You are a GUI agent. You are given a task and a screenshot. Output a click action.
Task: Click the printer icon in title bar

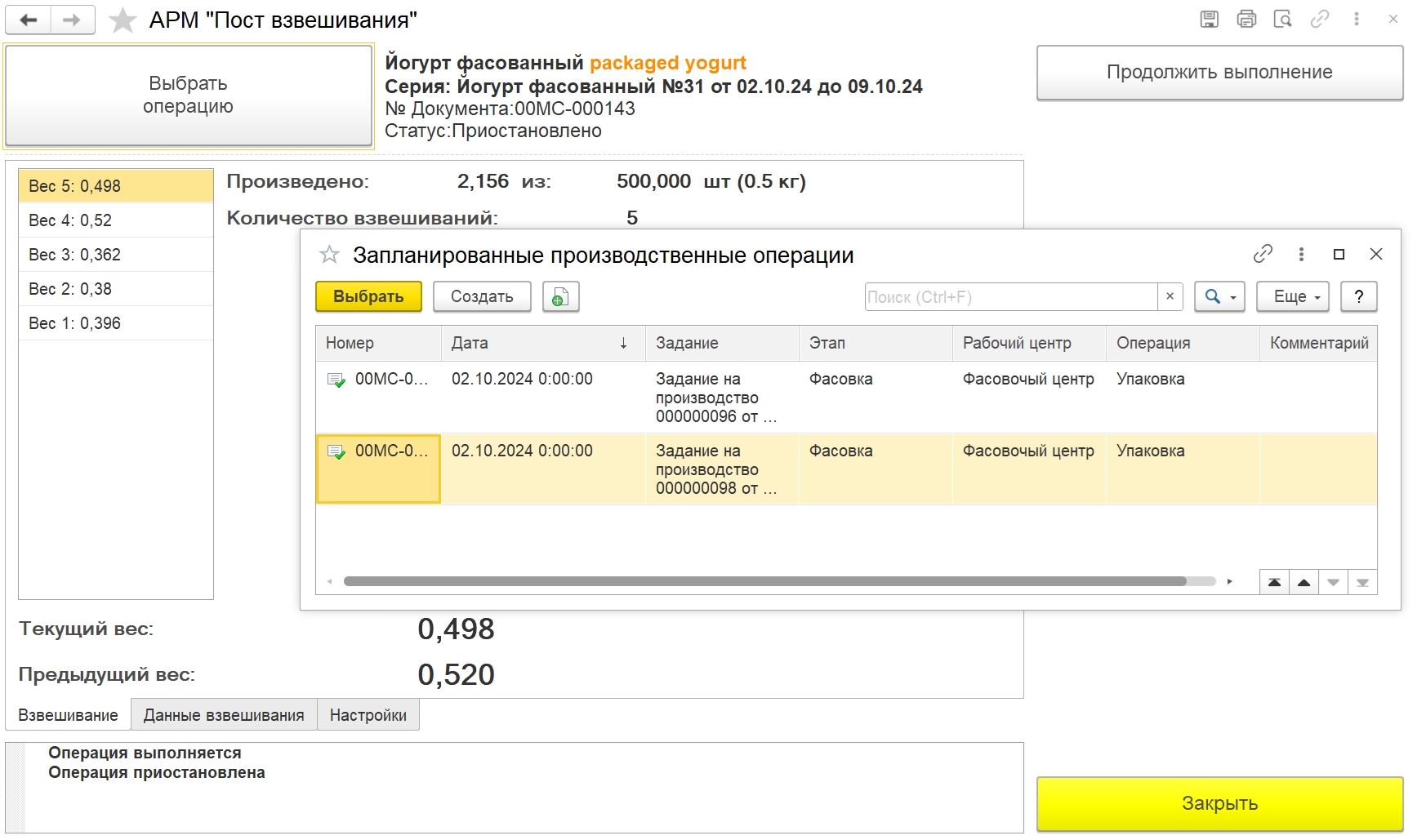(1246, 20)
